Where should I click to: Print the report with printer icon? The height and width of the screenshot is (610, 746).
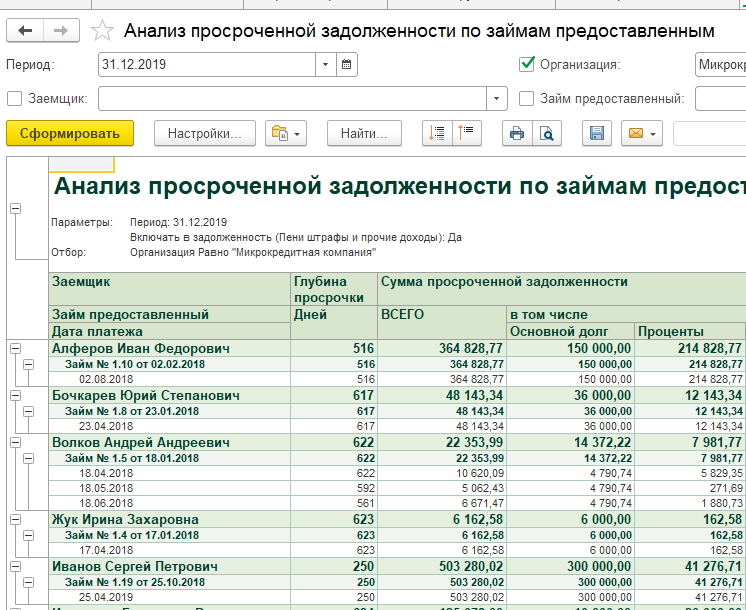tap(517, 133)
